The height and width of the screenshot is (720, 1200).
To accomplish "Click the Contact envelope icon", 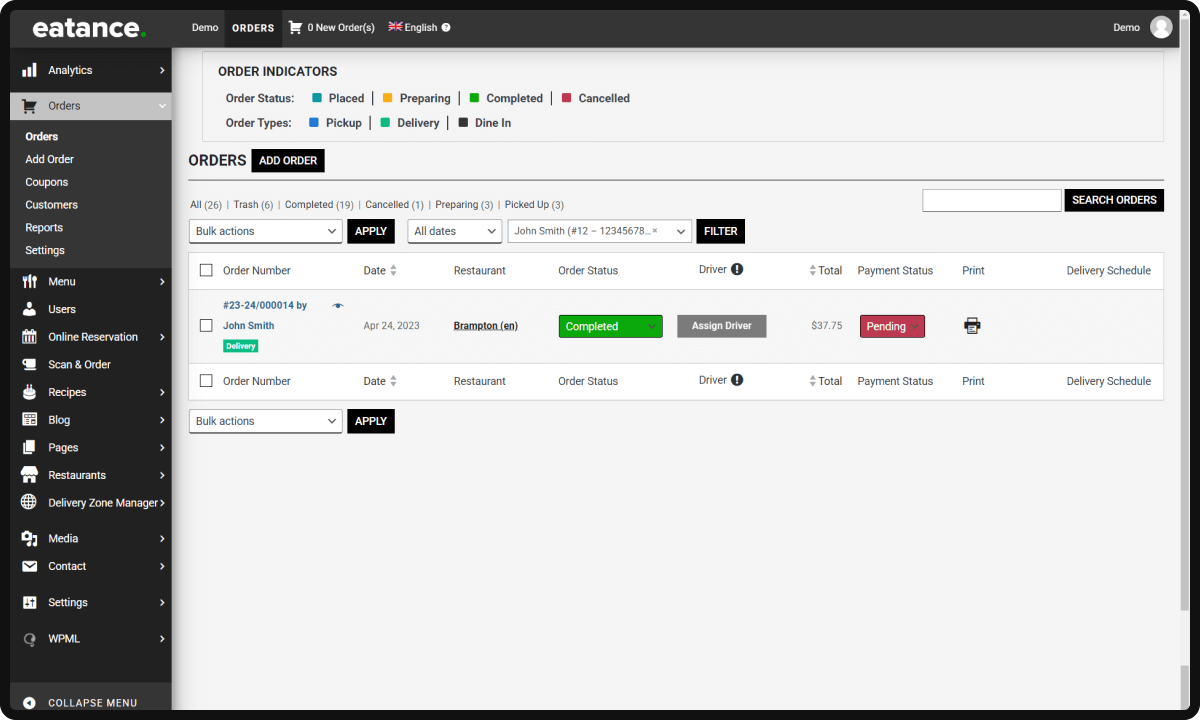I will [x=29, y=566].
